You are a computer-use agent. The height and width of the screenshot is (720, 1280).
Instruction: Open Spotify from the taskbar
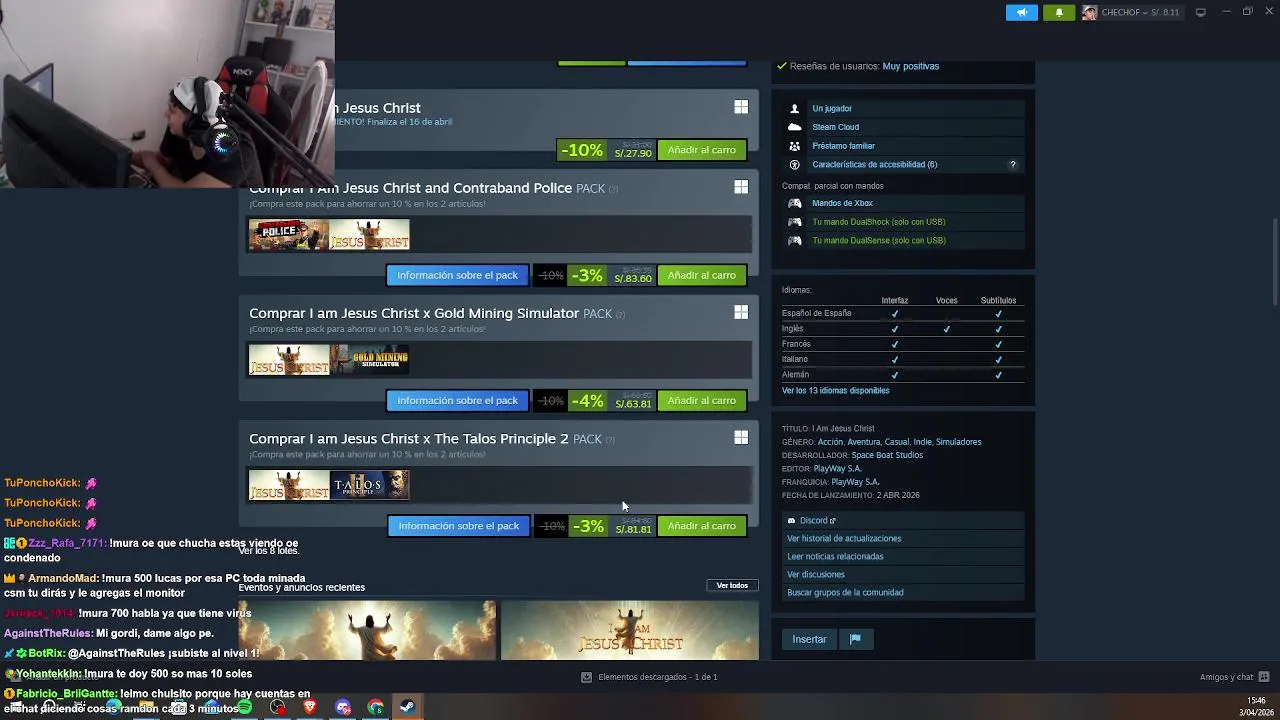pyautogui.click(x=245, y=708)
